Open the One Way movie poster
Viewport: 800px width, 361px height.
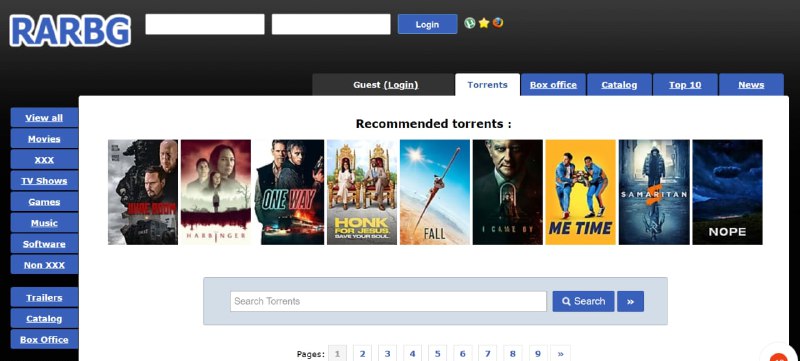[289, 192]
